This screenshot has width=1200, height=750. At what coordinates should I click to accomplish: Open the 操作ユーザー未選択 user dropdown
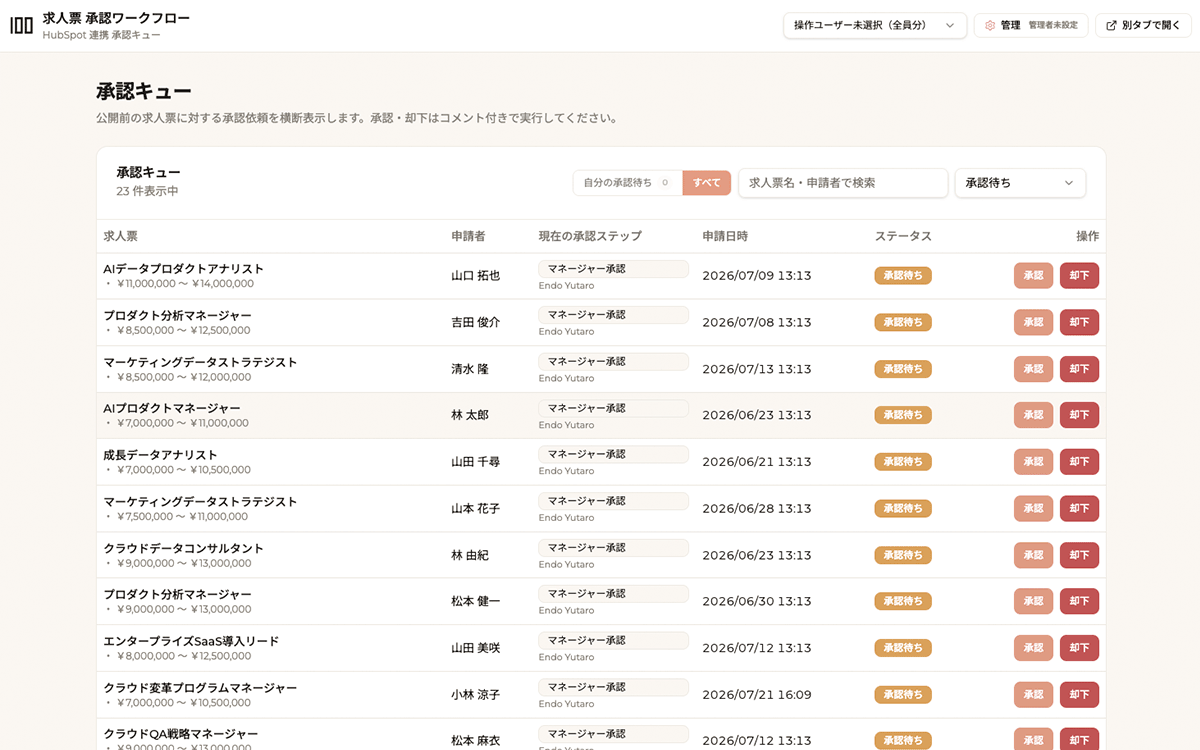[x=875, y=26]
